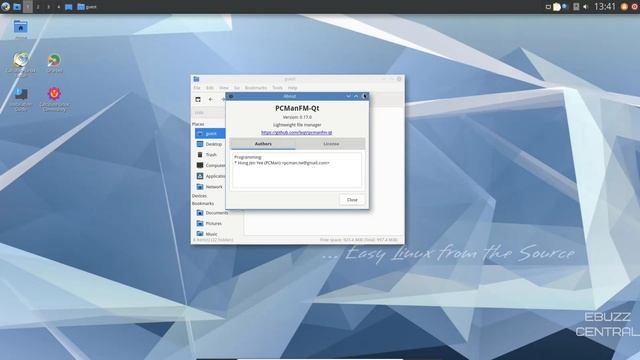Open the Edit menu in file manager
The height and width of the screenshot is (360, 640).
pos(210,88)
